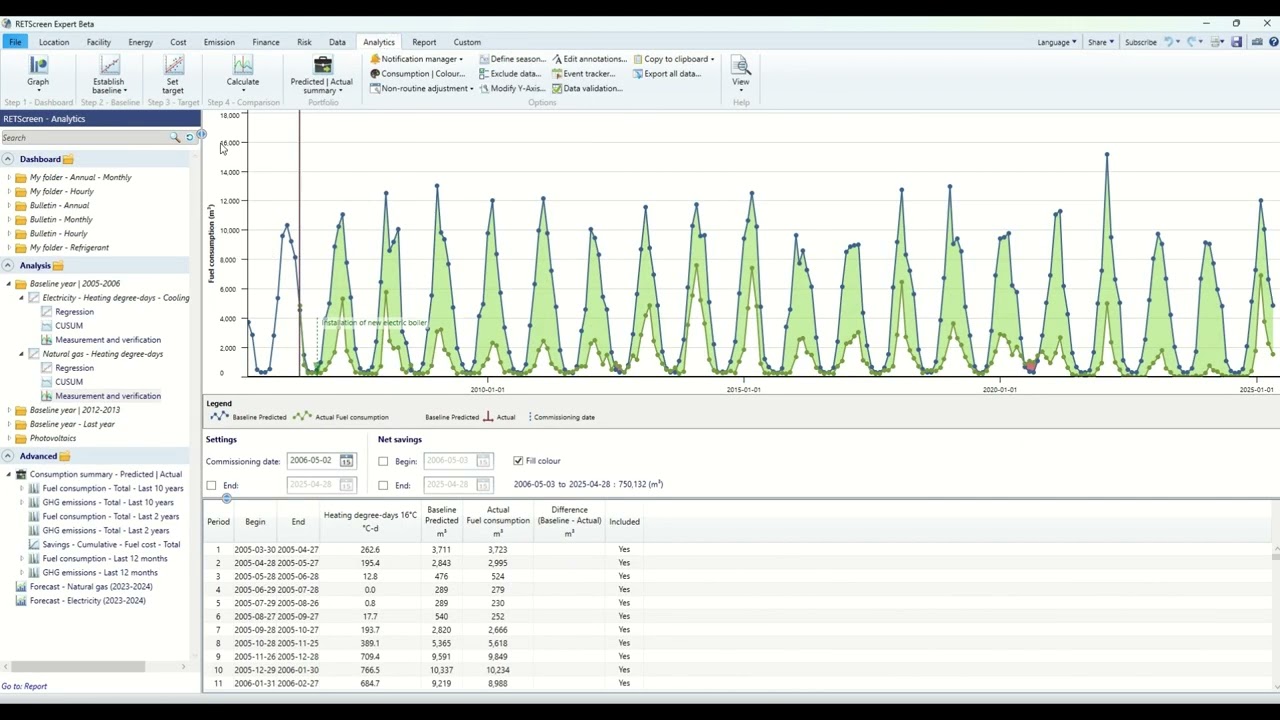Open Non-routine adjustment option
The width and height of the screenshot is (1280, 720).
(421, 88)
